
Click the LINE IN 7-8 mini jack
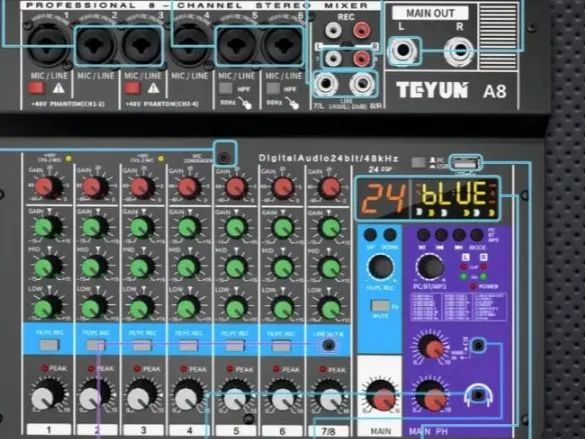tap(328, 345)
